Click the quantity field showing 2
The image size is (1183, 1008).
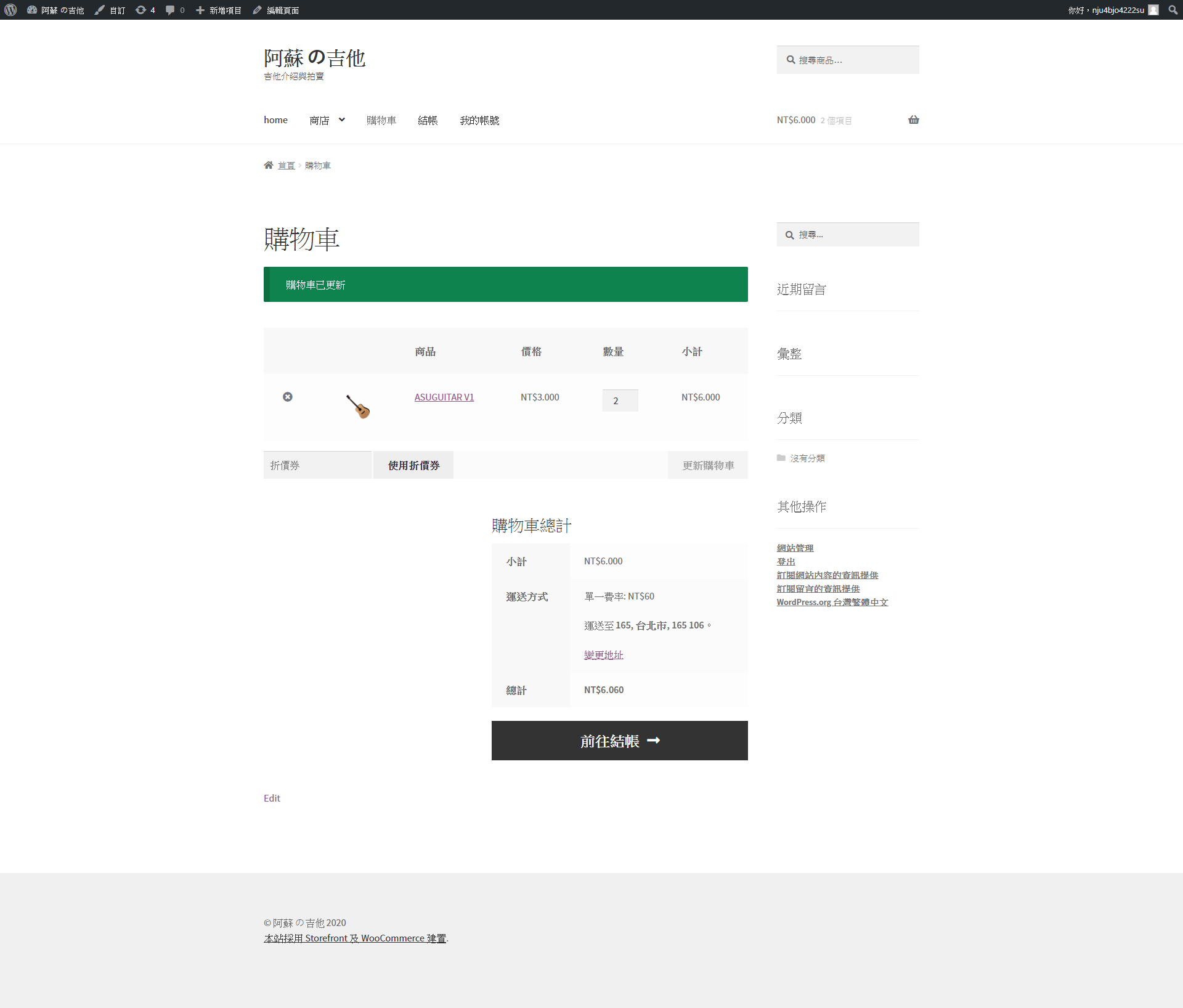[x=619, y=400]
